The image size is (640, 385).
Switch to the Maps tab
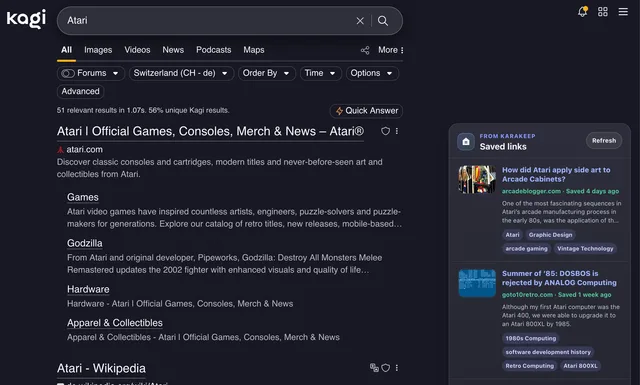(x=254, y=50)
